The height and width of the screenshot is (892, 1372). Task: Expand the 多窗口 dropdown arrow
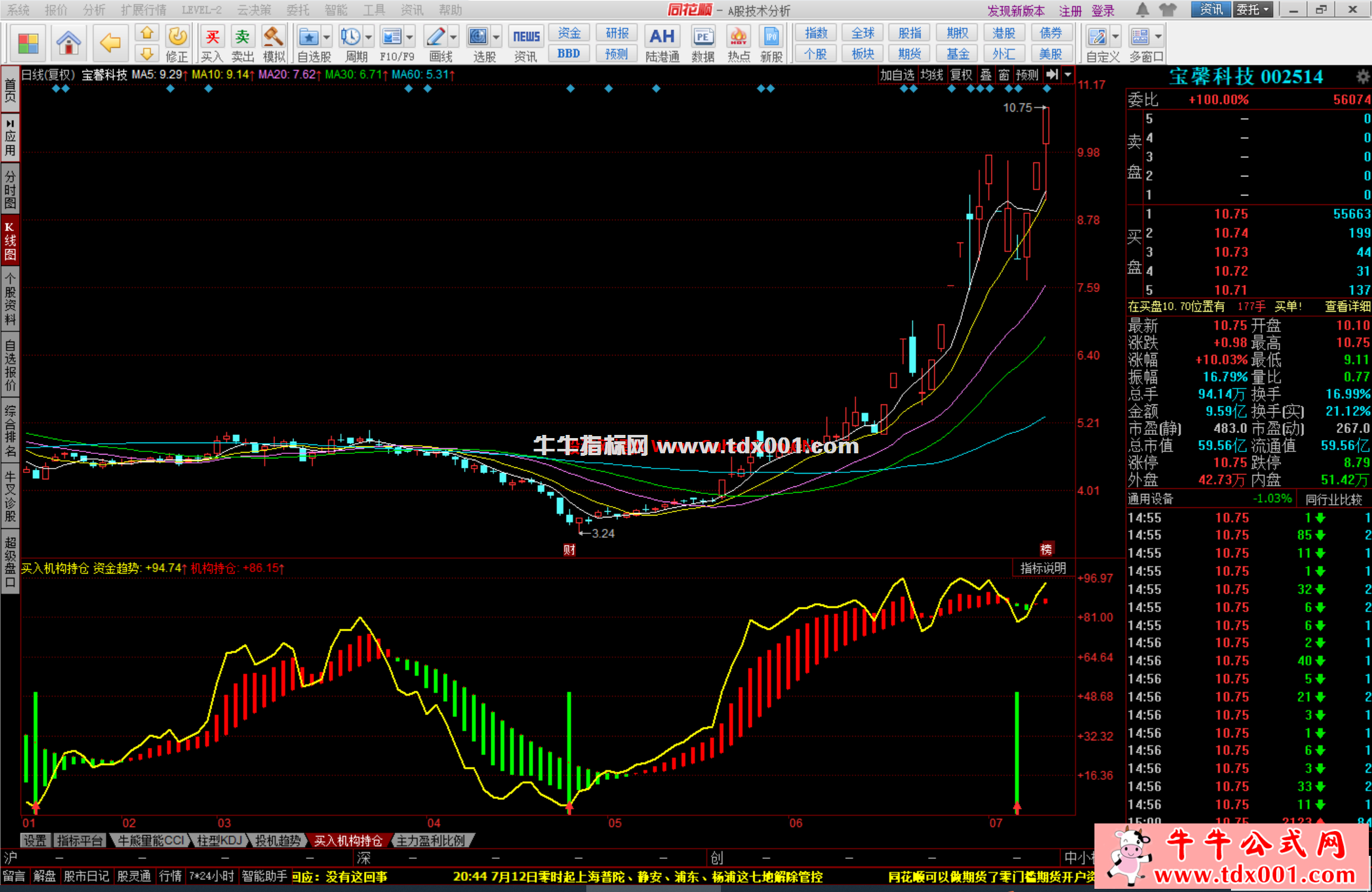tap(1159, 37)
